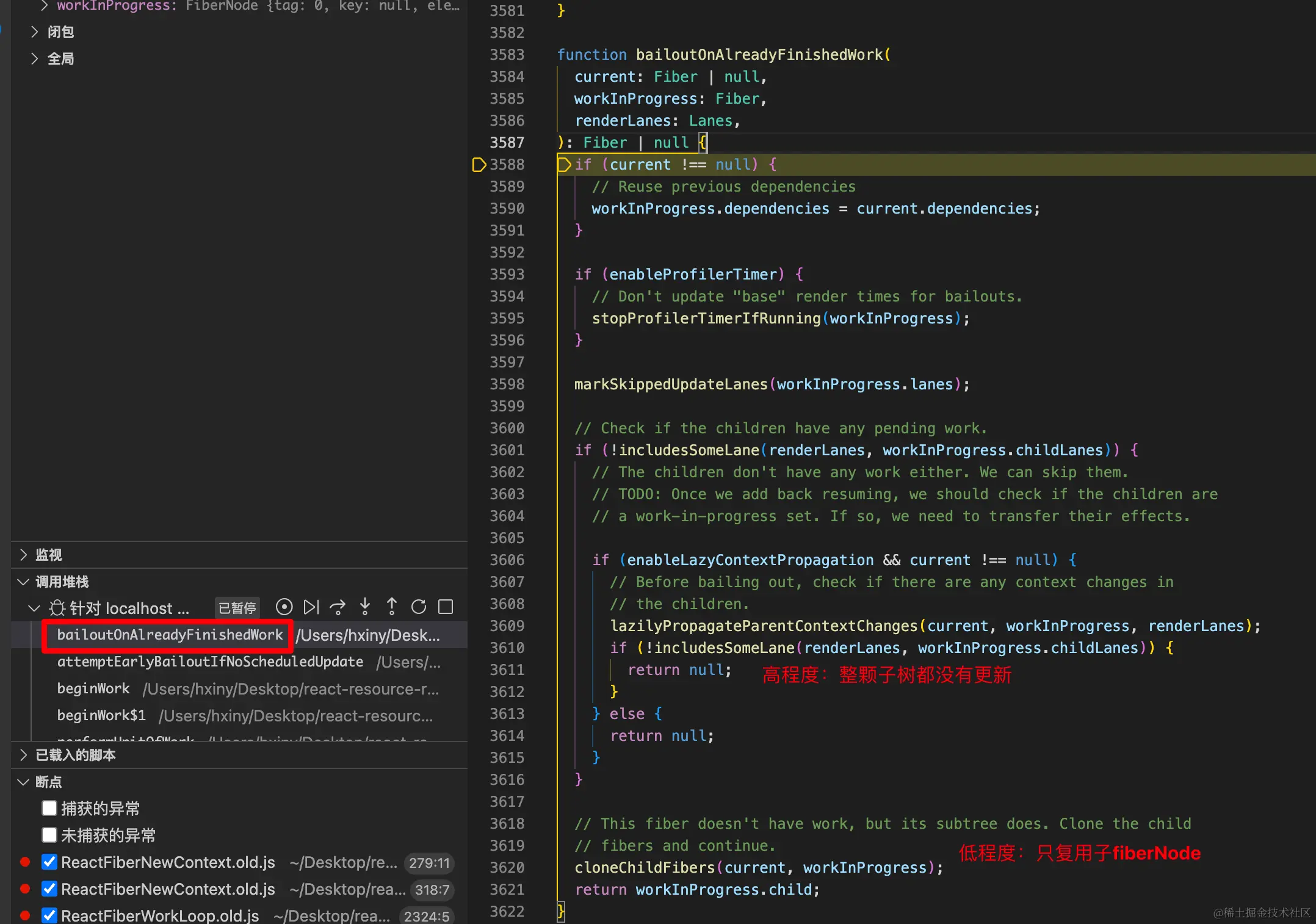1316x924 pixels.
Task: Expand the 闭包 scope
Action: point(34,32)
